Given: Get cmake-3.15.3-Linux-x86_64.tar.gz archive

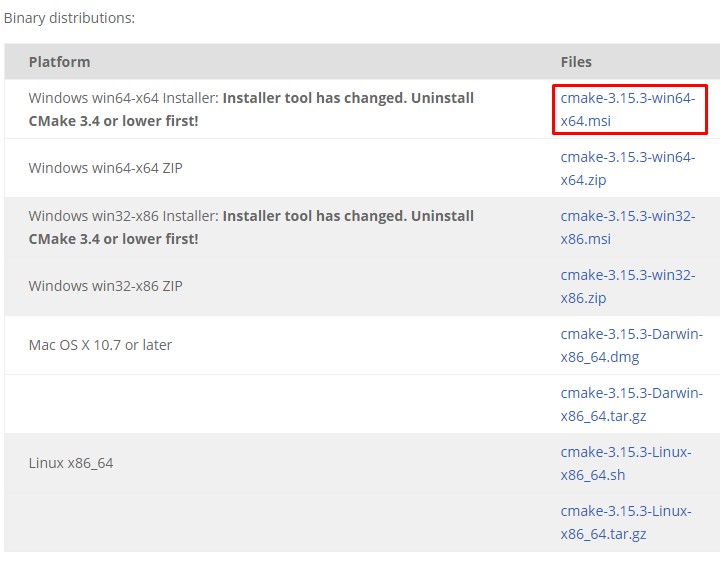Looking at the screenshot, I should click(626, 522).
